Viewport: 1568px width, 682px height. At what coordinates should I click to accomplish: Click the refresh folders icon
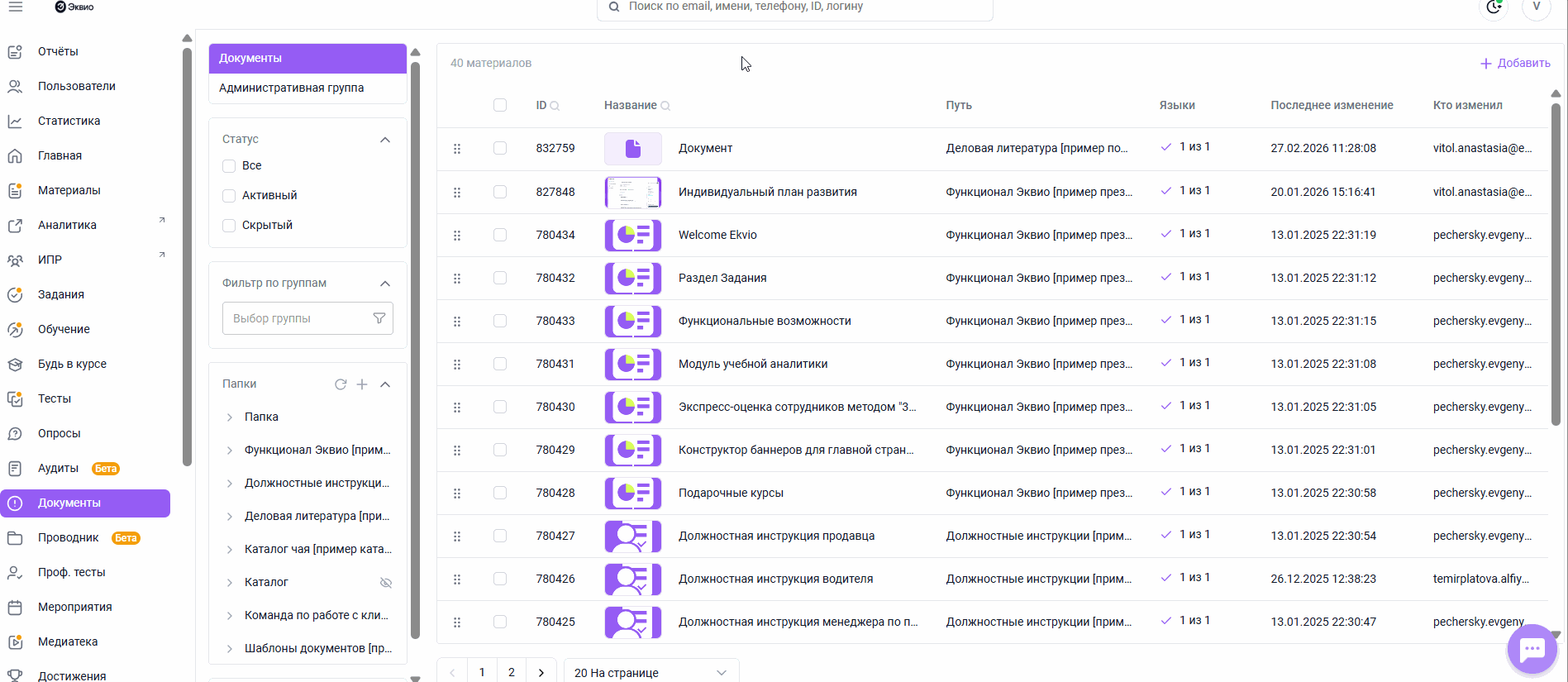[341, 384]
